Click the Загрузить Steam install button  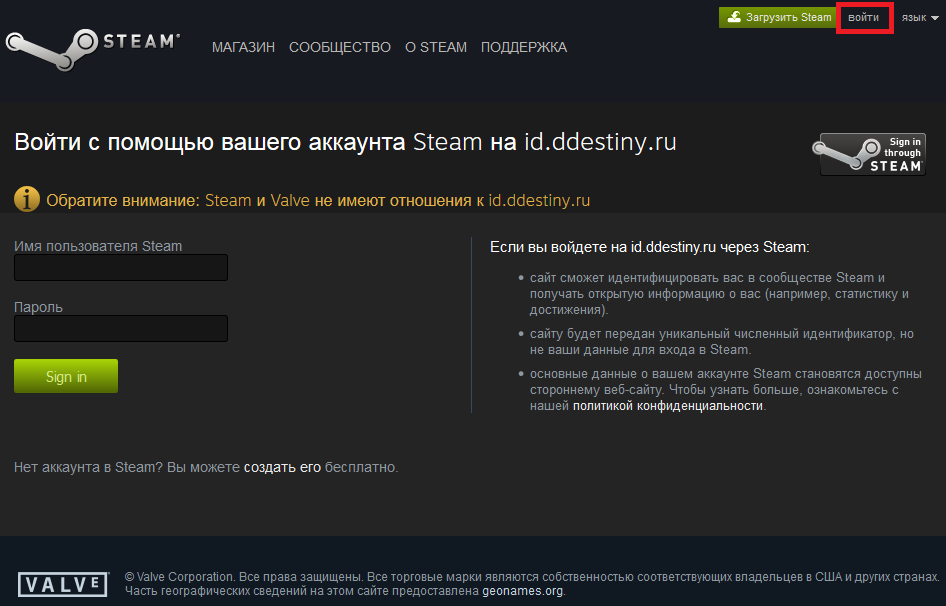[x=778, y=18]
